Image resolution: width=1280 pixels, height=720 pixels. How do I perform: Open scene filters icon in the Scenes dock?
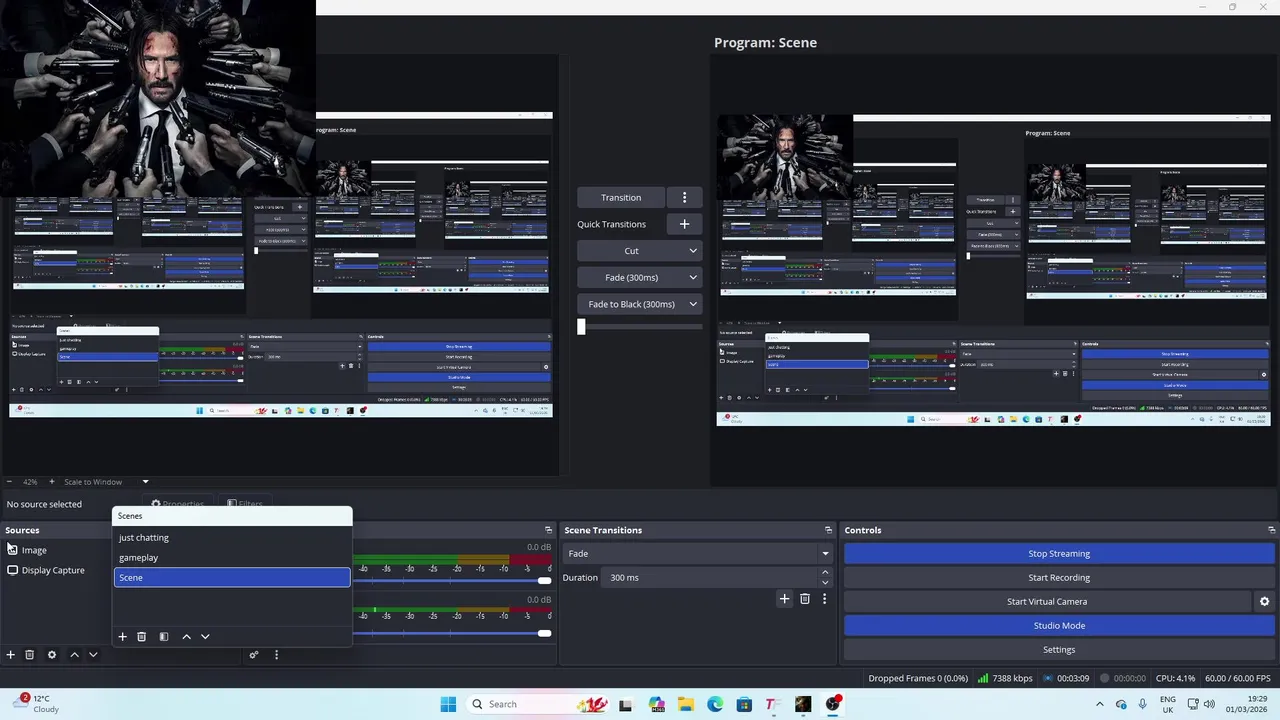point(164,636)
